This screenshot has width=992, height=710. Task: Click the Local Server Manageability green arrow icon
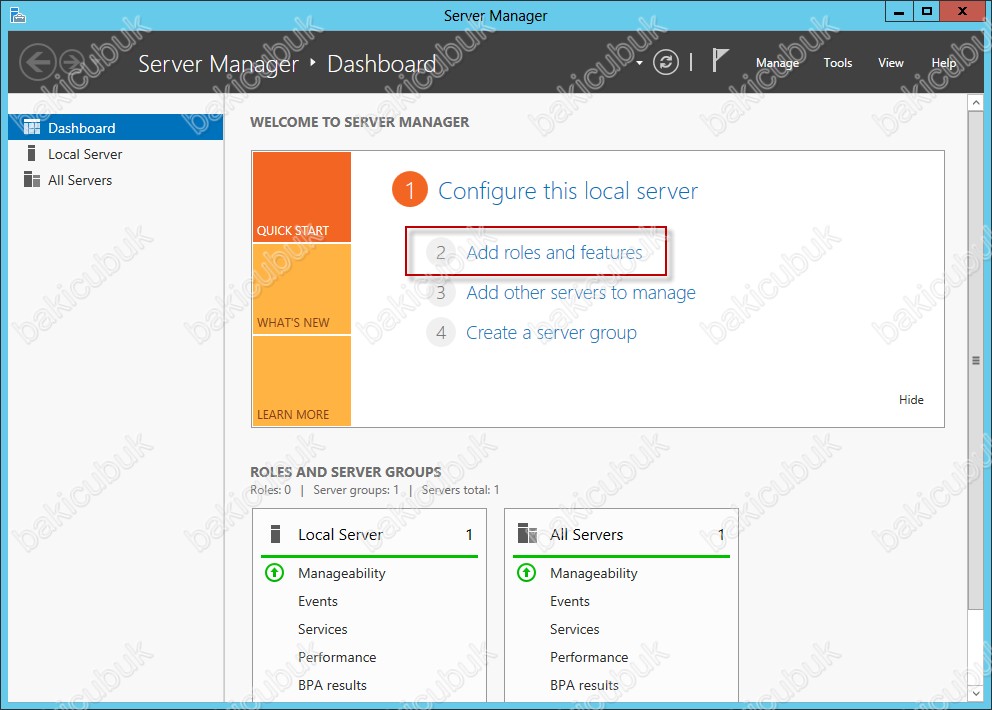click(275, 573)
